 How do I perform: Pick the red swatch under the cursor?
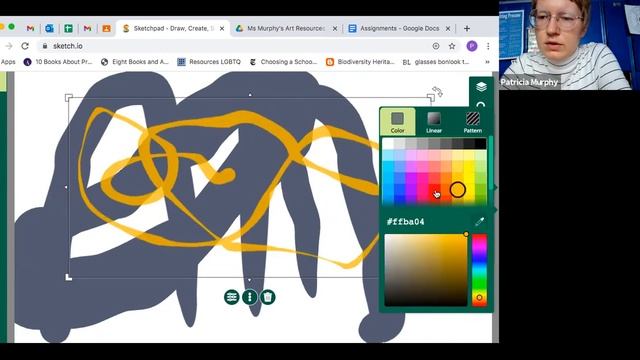tap(434, 189)
